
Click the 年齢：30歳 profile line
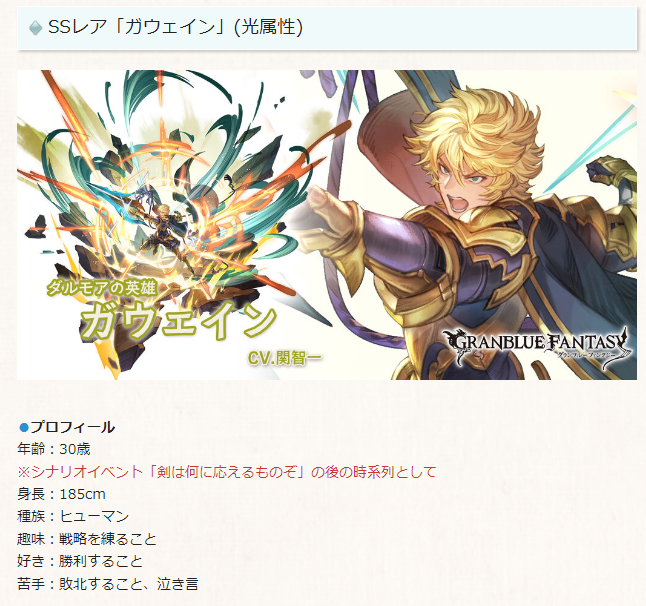pyautogui.click(x=54, y=449)
